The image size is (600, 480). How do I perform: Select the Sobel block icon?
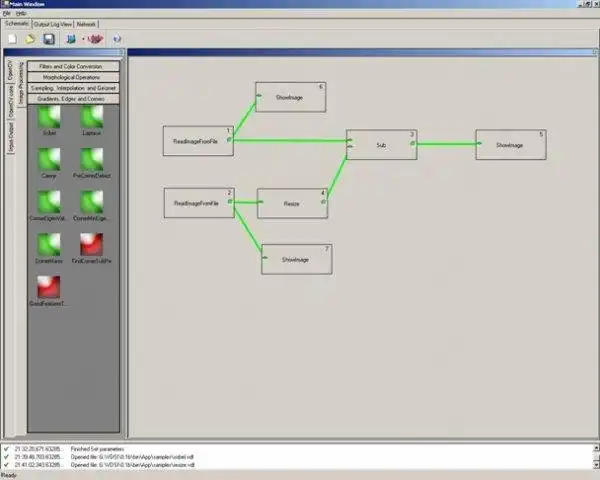coord(49,117)
